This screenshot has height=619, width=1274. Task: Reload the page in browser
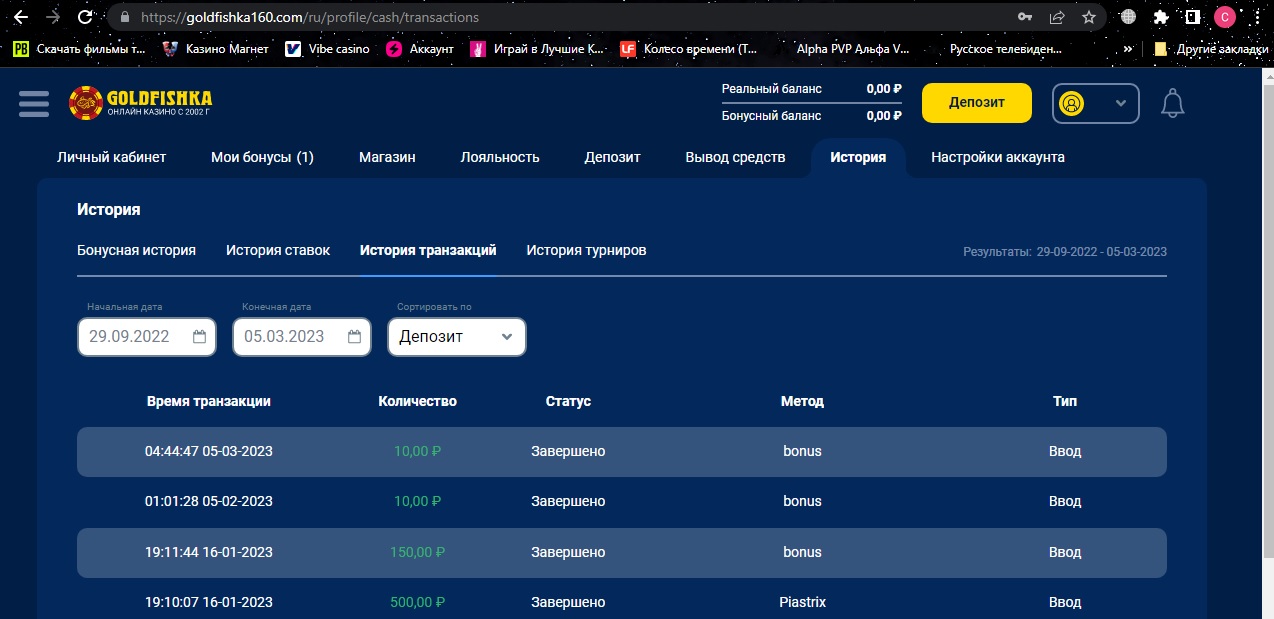tap(86, 17)
